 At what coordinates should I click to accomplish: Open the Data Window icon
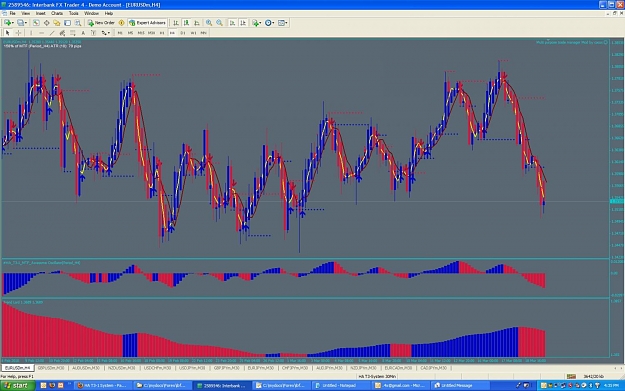point(47,23)
